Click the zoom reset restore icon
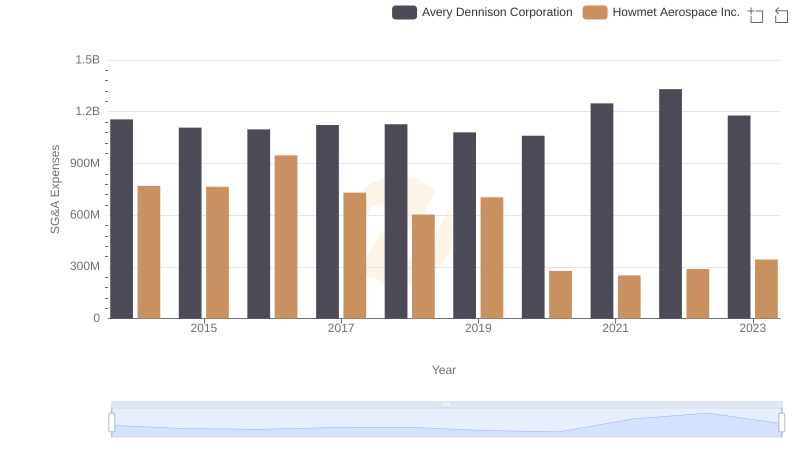 tap(781, 15)
